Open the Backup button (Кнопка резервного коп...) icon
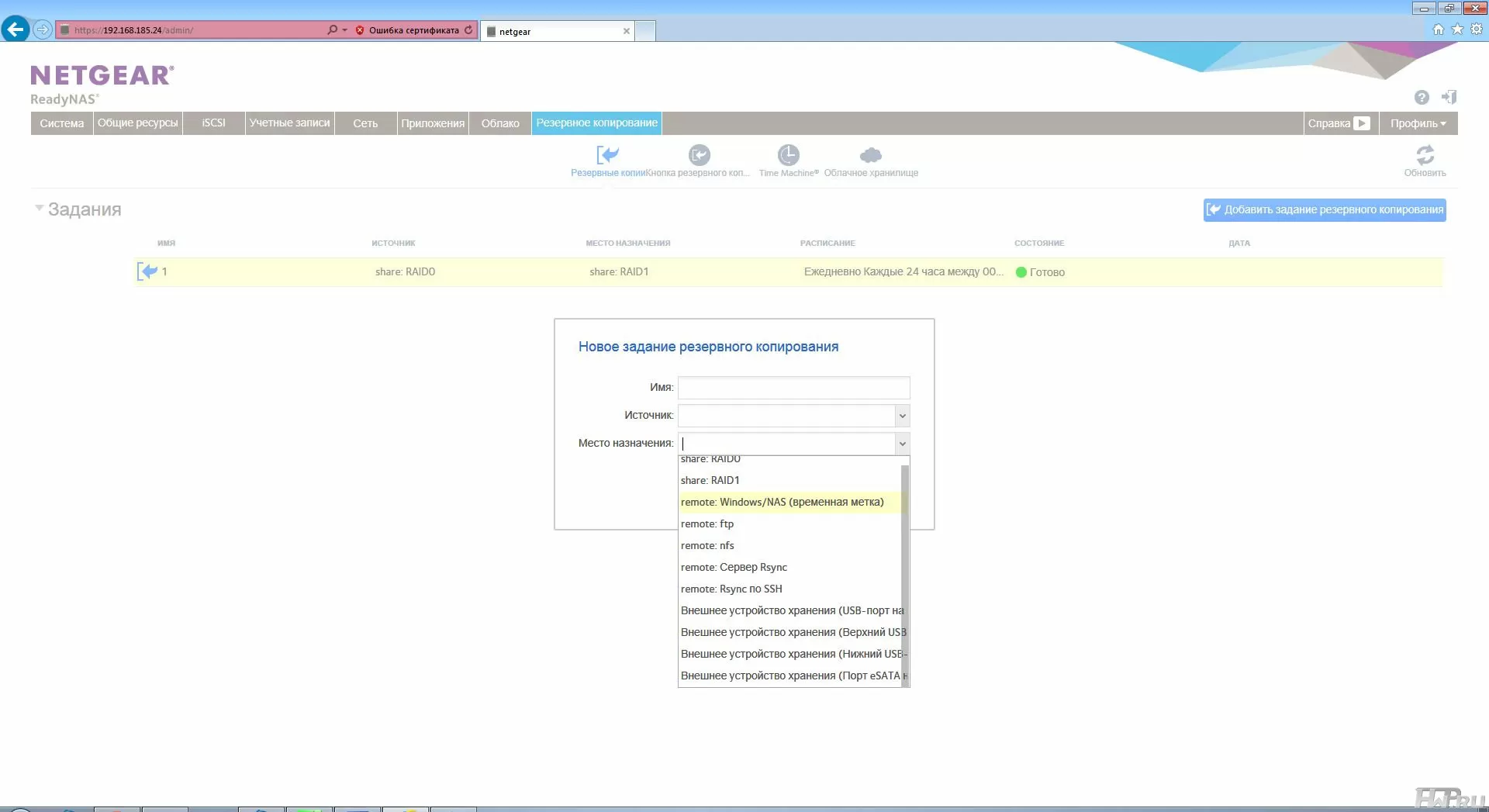The height and width of the screenshot is (812, 1489). pyautogui.click(x=699, y=156)
